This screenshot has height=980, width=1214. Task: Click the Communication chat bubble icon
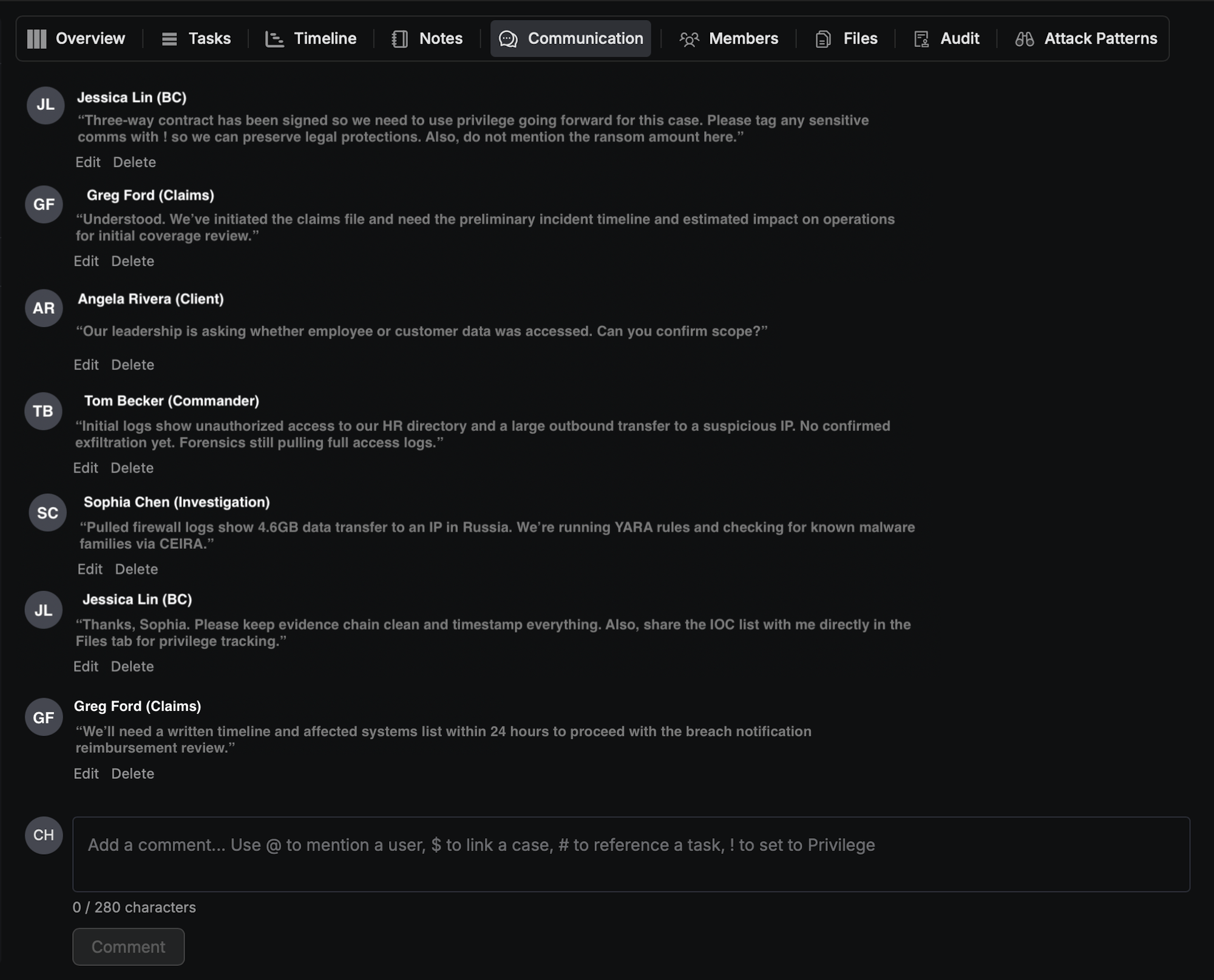tap(508, 39)
